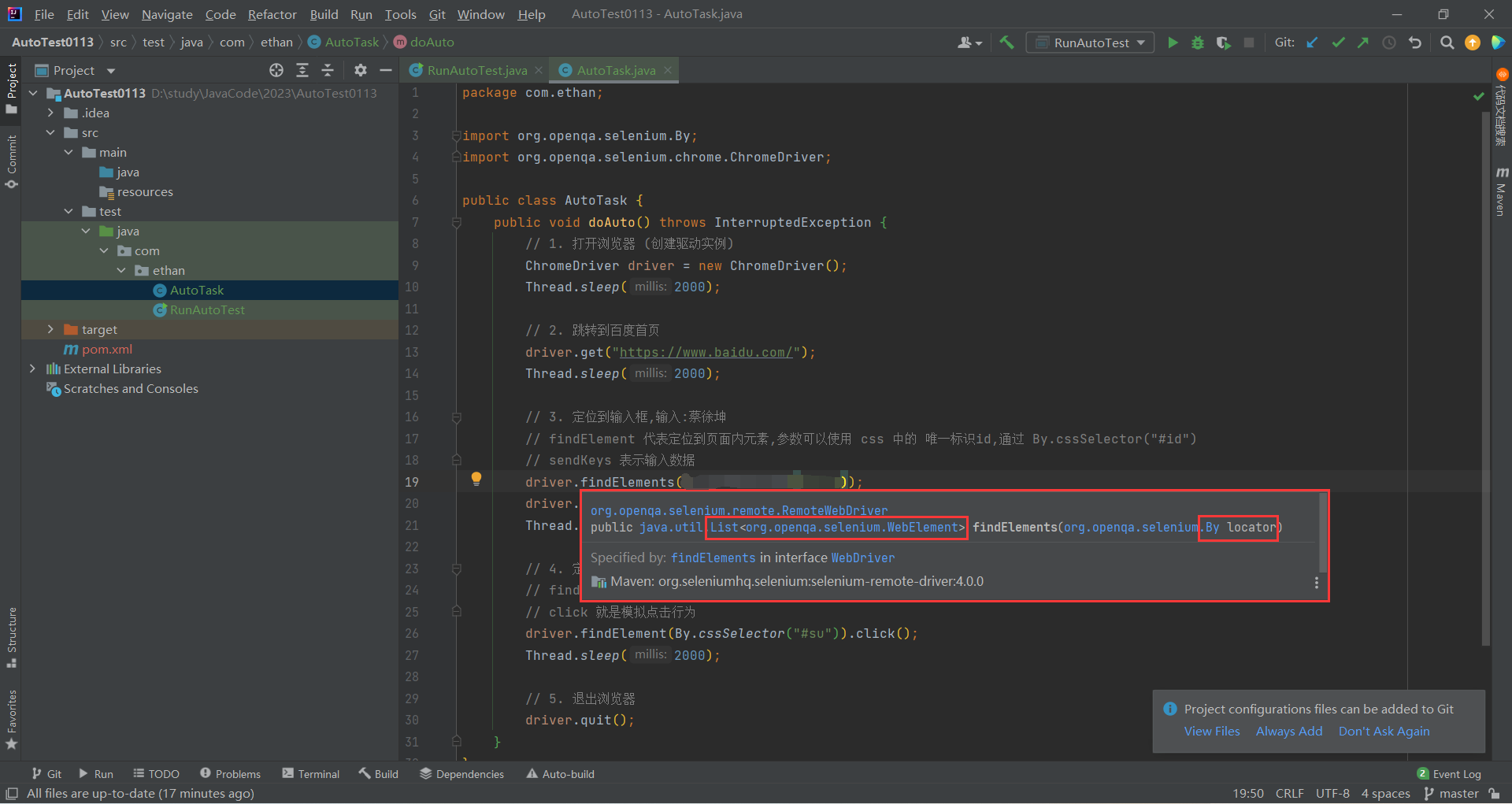This screenshot has width=1512, height=804.
Task: Click the Stop square icon
Action: coord(1249,43)
